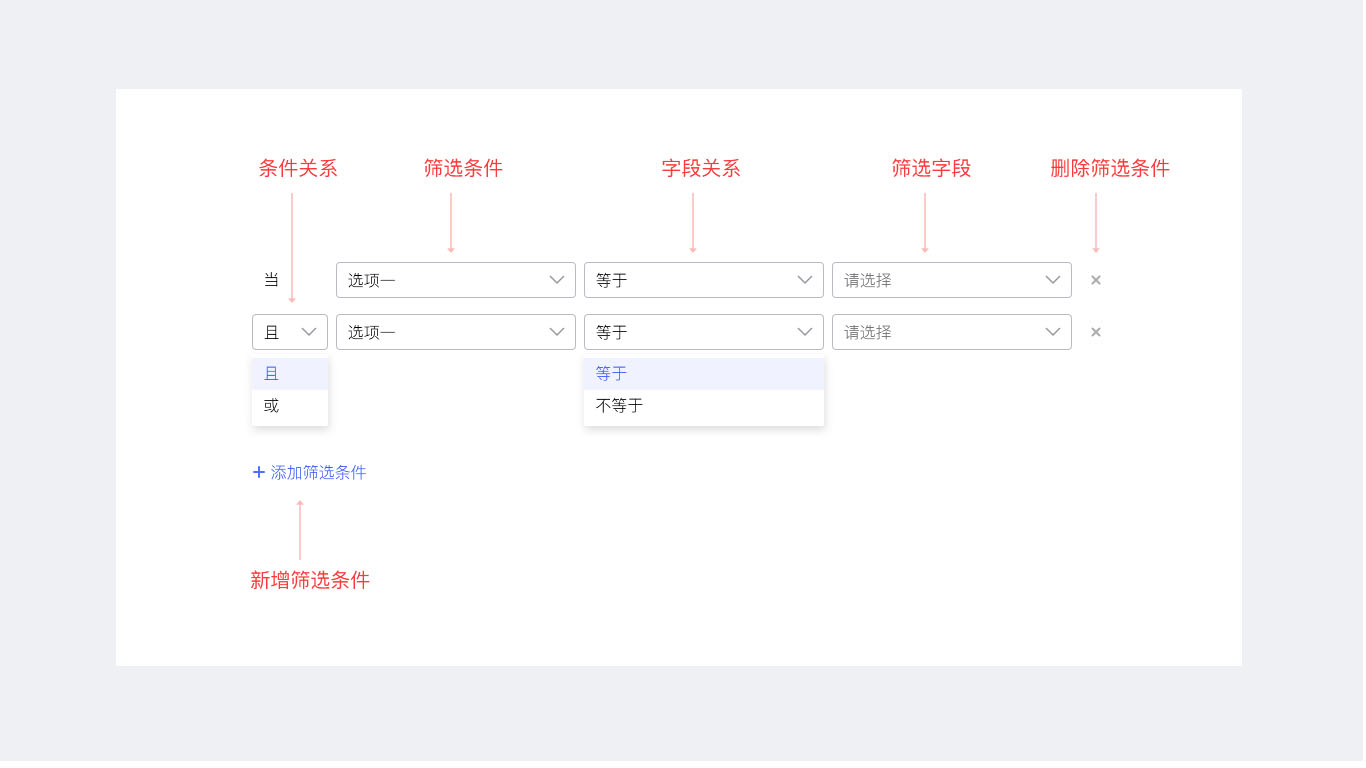The image size is (1366, 768).
Task: Click chevron arrow in the 且 selector
Action: pos(309,332)
